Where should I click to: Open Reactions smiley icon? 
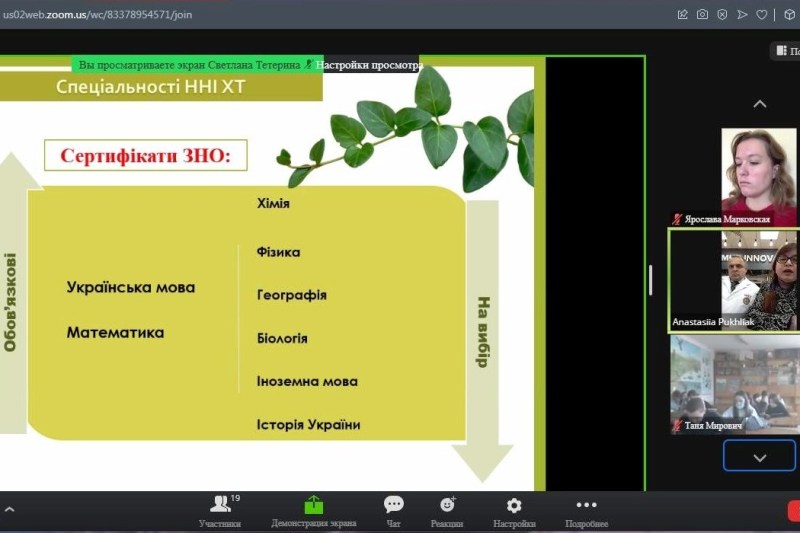447,504
